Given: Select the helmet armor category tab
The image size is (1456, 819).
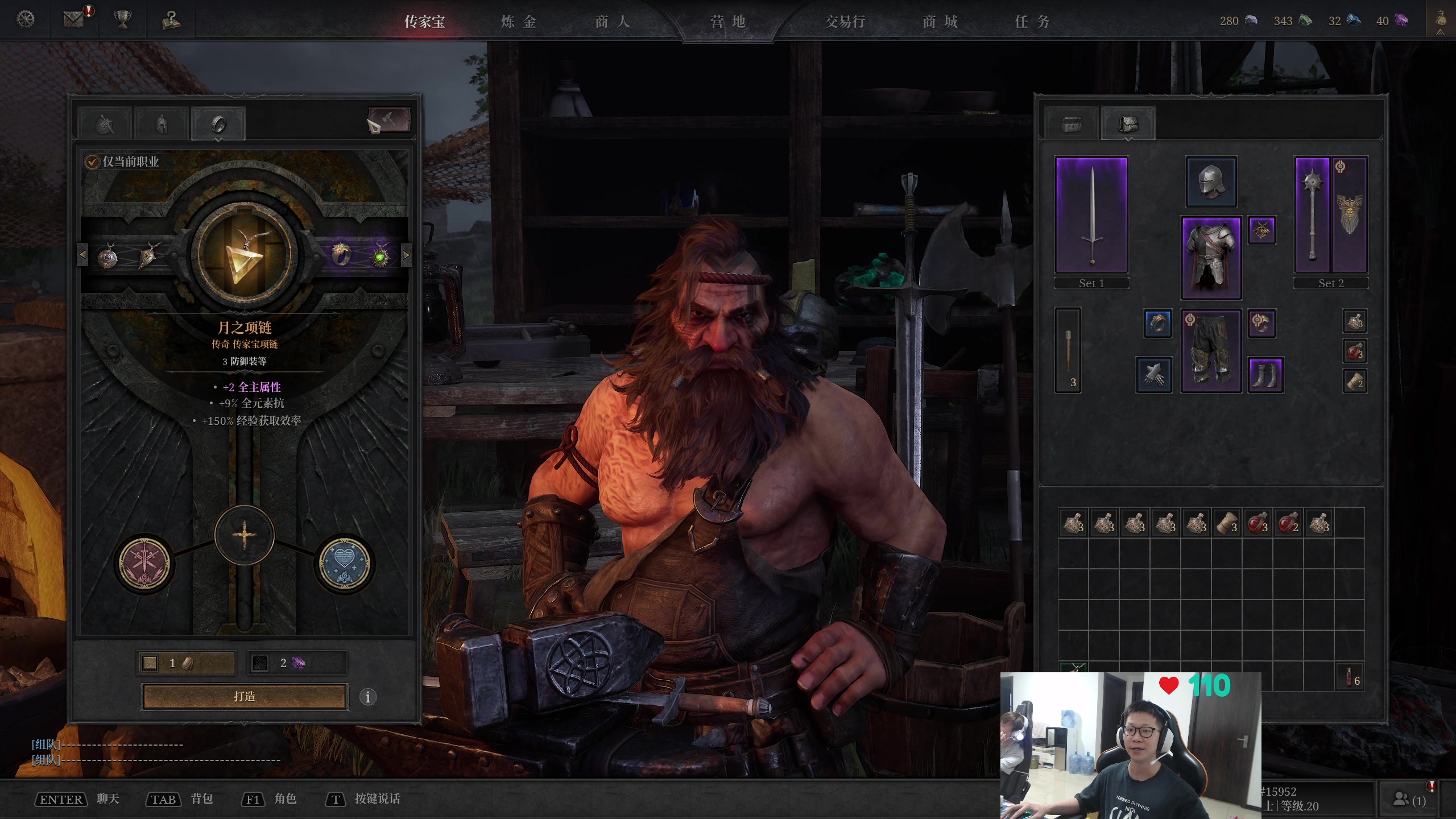Looking at the screenshot, I should [x=162, y=123].
